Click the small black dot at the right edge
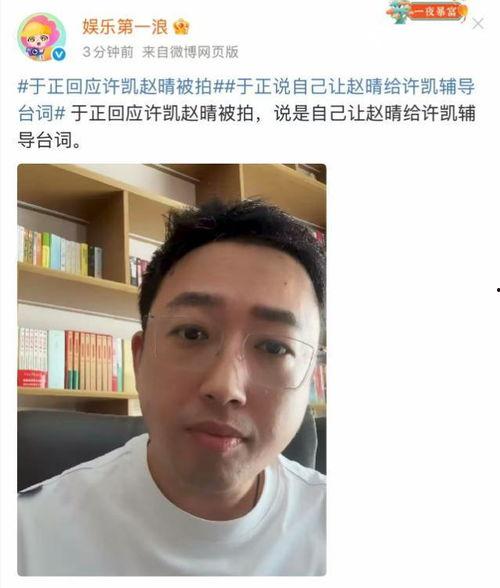This screenshot has width=500, height=588. coord(498,290)
